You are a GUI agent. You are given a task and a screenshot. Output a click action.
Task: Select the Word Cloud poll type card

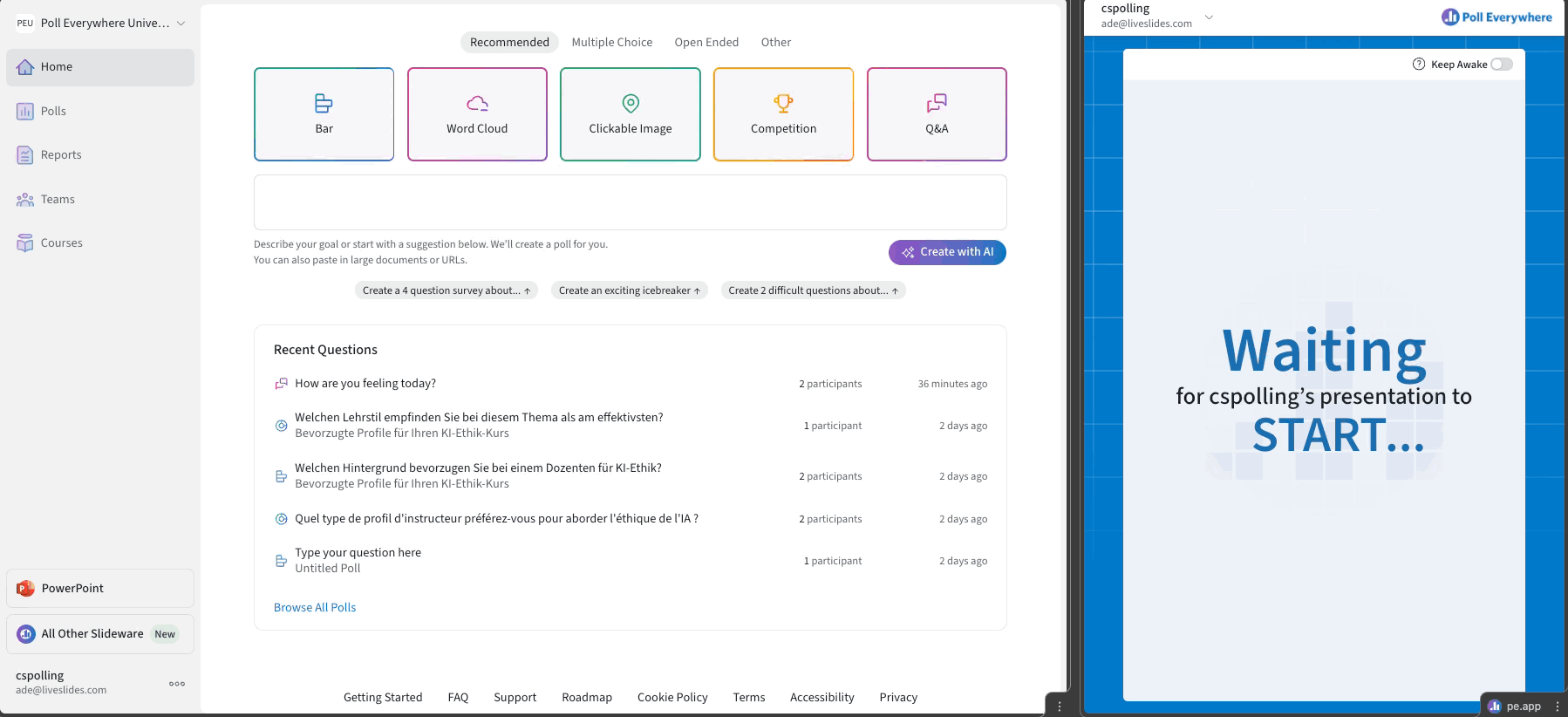pyautogui.click(x=477, y=114)
